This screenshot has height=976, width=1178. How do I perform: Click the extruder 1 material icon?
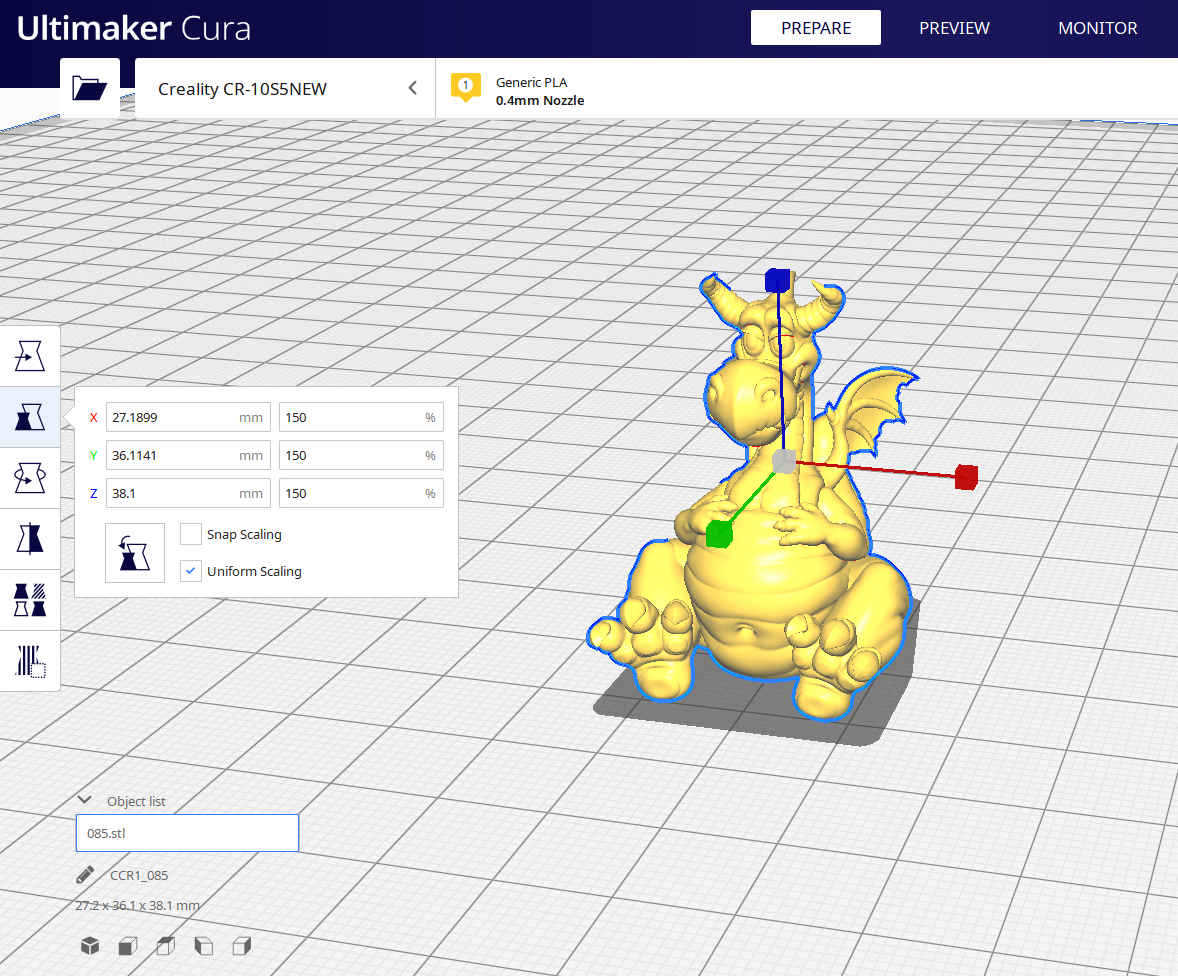(465, 87)
